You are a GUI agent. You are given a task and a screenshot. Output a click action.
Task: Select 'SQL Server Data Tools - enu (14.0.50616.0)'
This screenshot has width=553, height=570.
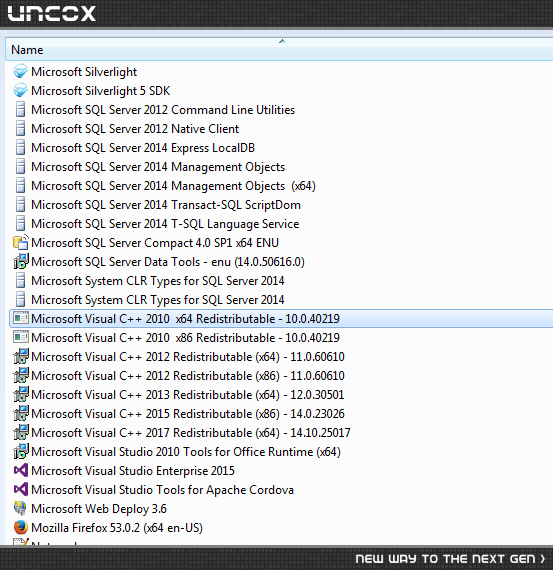click(x=168, y=262)
